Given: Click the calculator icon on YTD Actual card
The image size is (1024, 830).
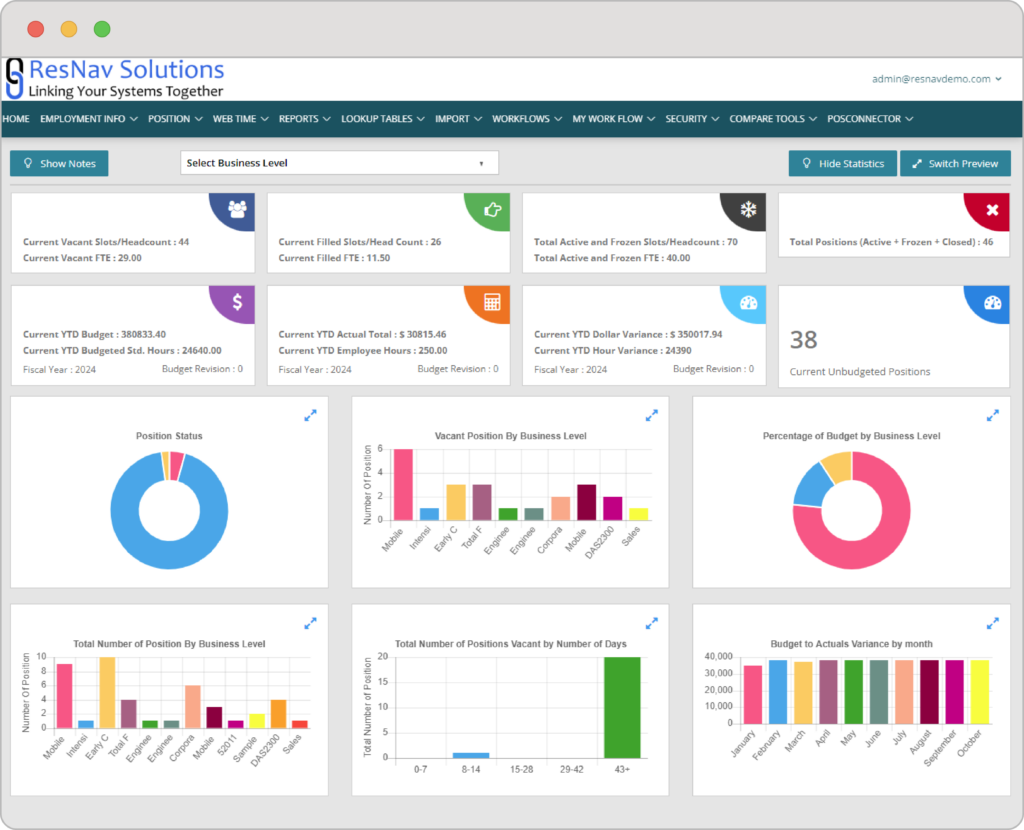Looking at the screenshot, I should pyautogui.click(x=492, y=301).
